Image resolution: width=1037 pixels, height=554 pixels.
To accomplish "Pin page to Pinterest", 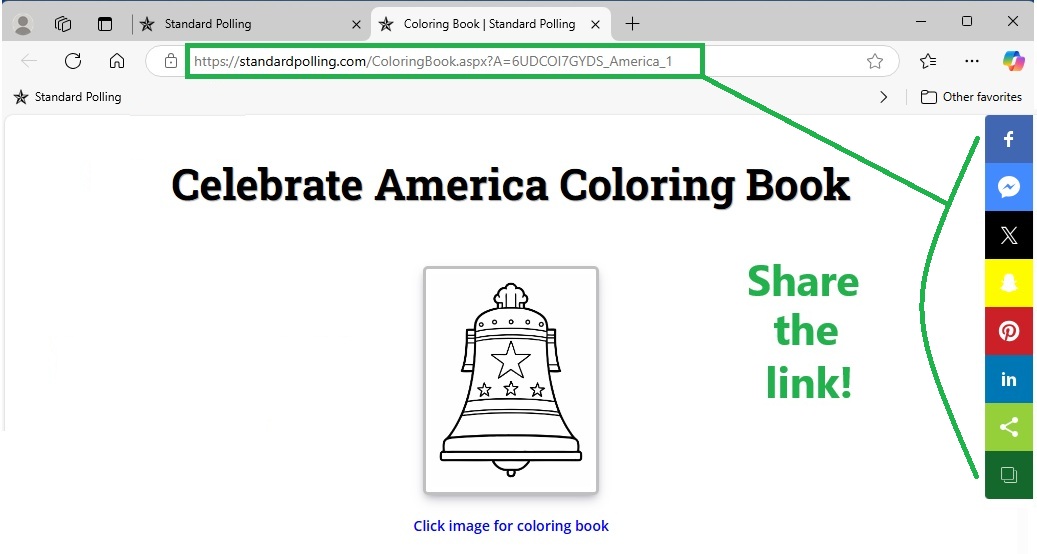I will (x=1008, y=331).
